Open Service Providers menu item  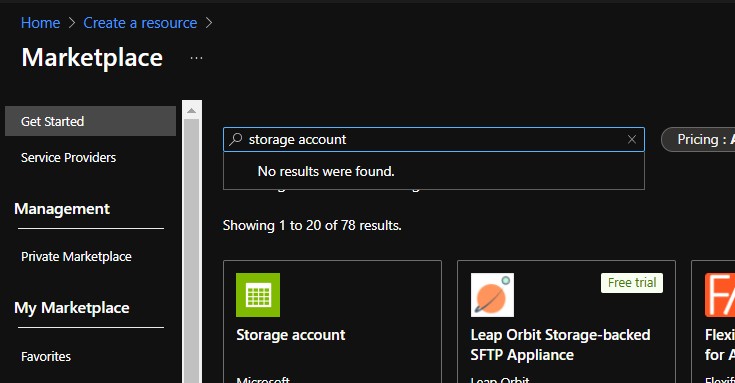(x=68, y=158)
